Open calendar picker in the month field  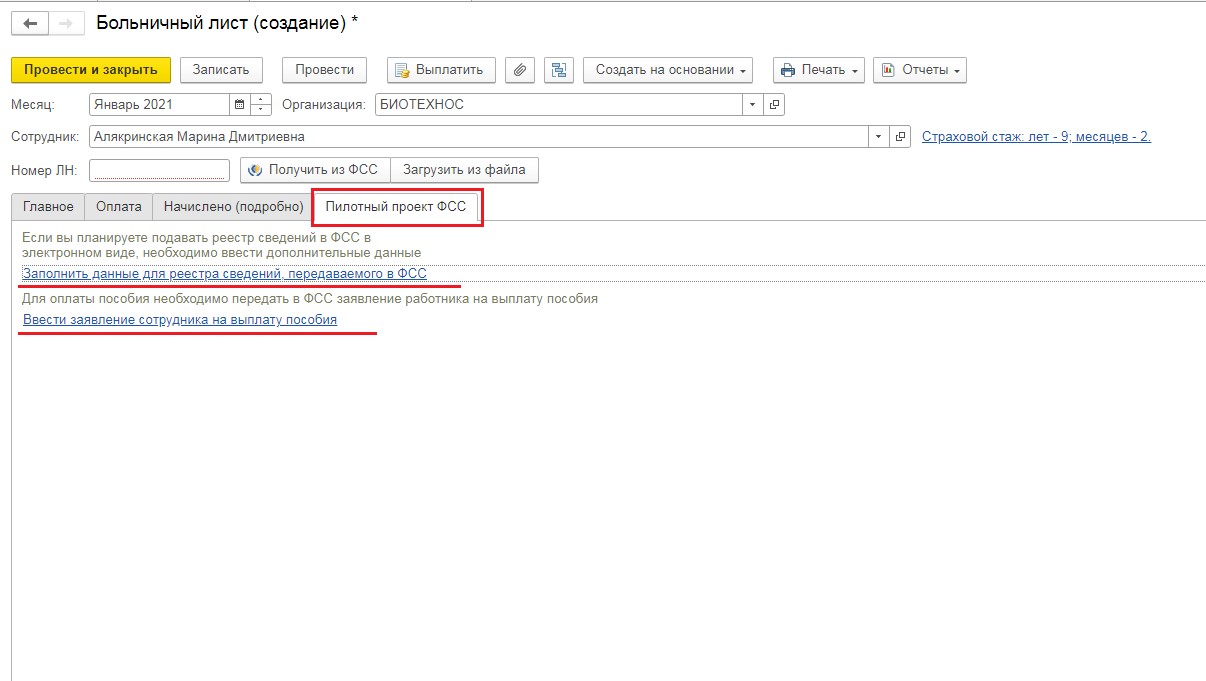(x=239, y=105)
